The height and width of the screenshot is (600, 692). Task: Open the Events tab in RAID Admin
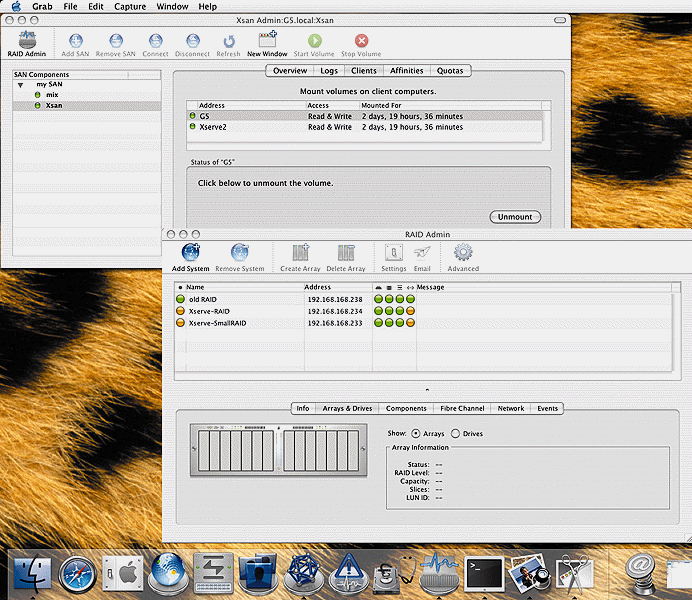click(x=547, y=409)
